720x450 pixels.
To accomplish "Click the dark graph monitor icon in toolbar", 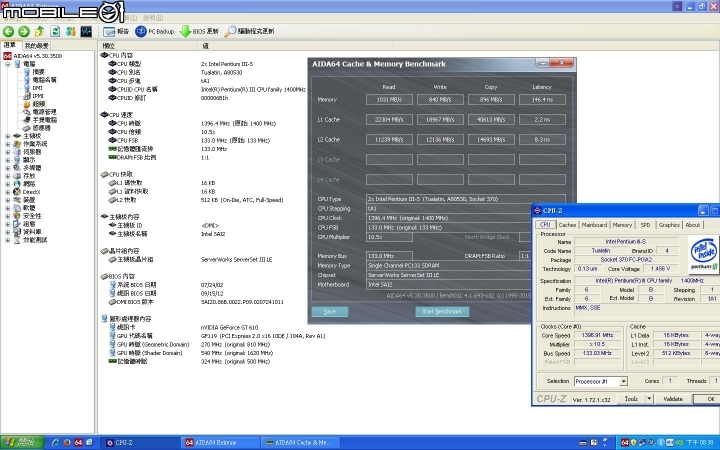I will pyautogui.click(x=86, y=31).
